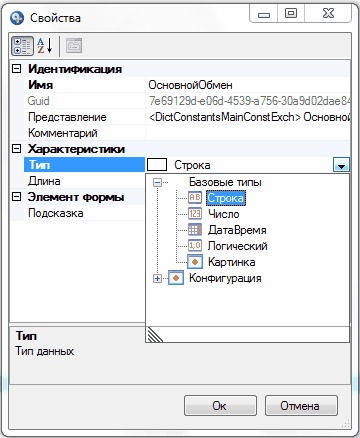Click the Комментарий value field

248,133
